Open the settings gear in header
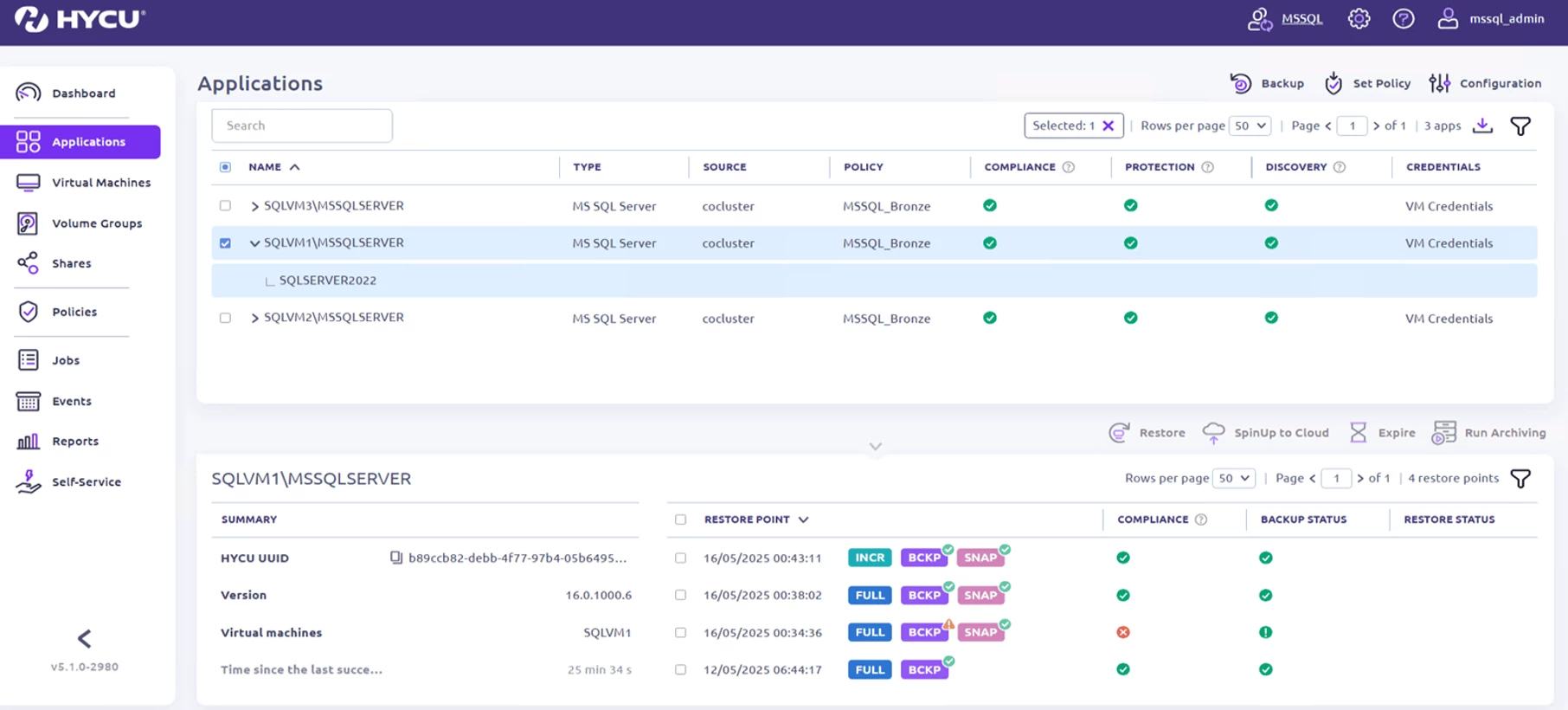Screen dimensions: 1568x710 [x=1359, y=18]
